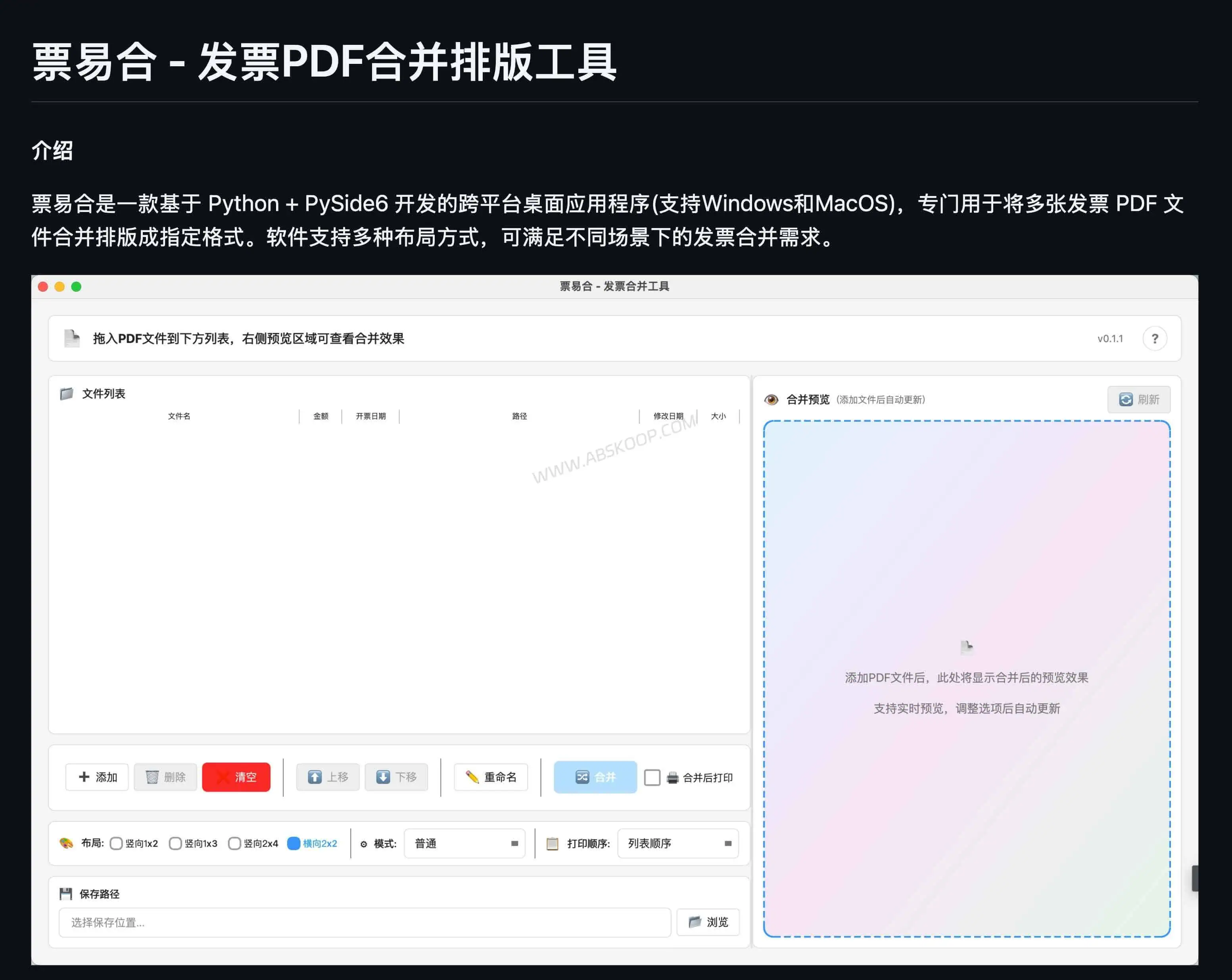Click the help question mark button

1154,338
